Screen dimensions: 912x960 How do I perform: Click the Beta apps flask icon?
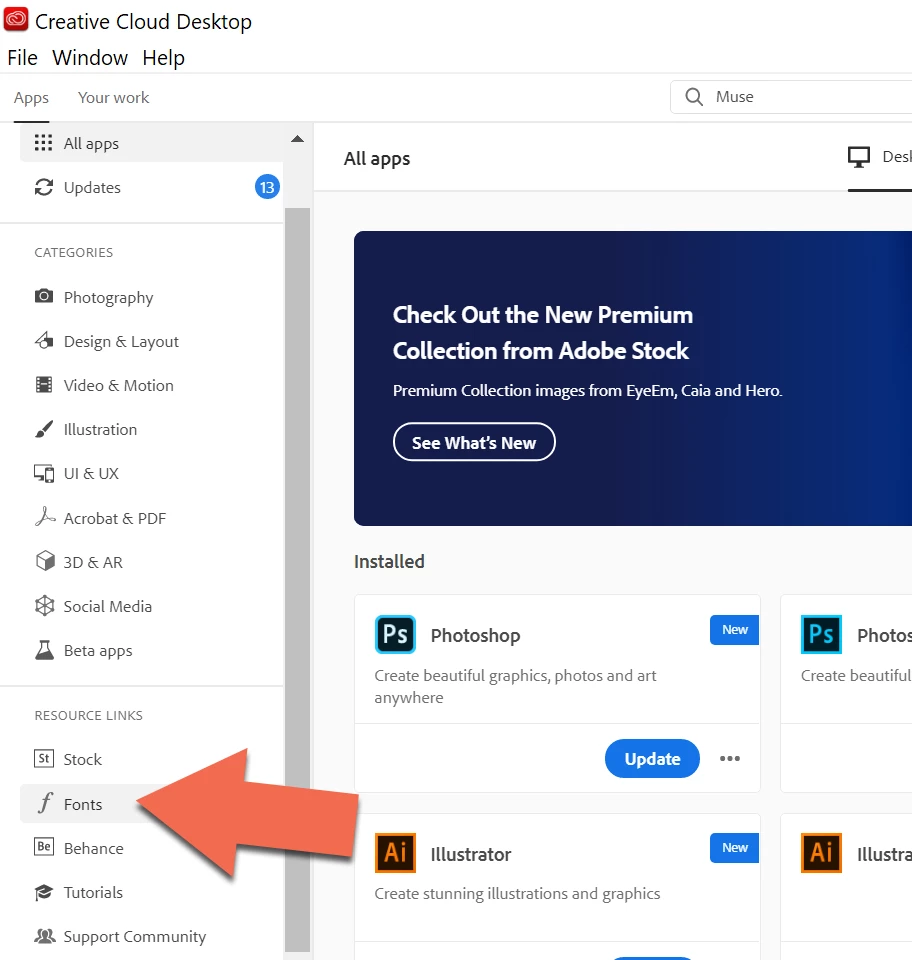[x=43, y=650]
